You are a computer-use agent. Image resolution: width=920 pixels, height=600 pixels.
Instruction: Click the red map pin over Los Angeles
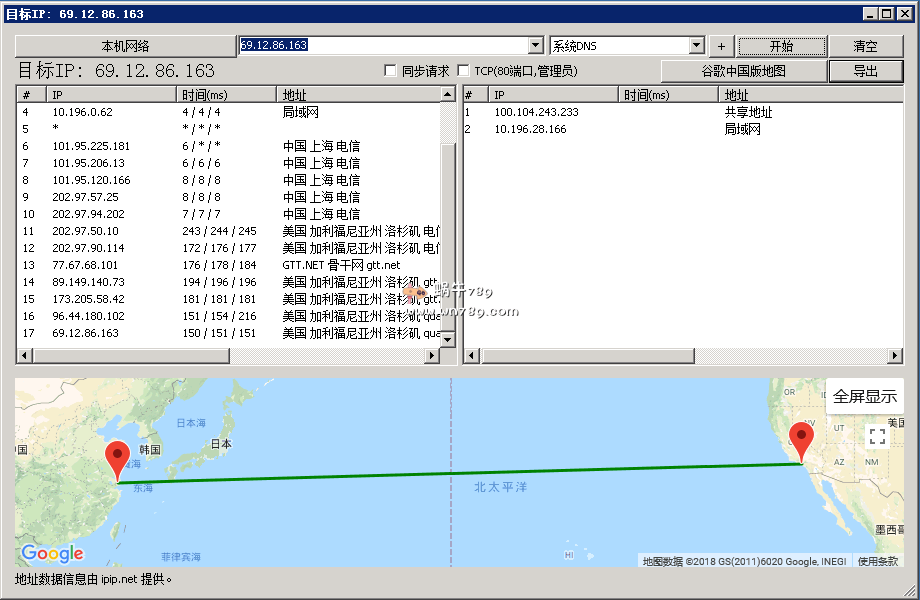coord(801,441)
